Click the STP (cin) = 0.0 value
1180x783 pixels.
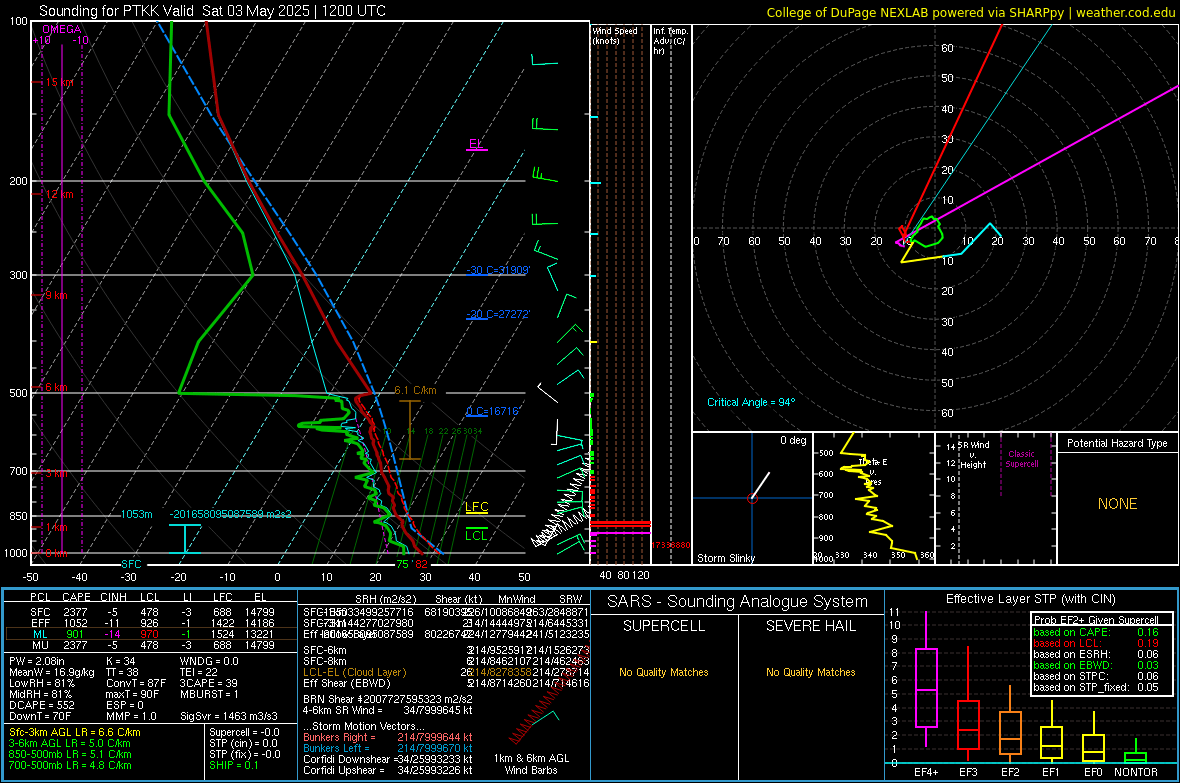pos(244,743)
